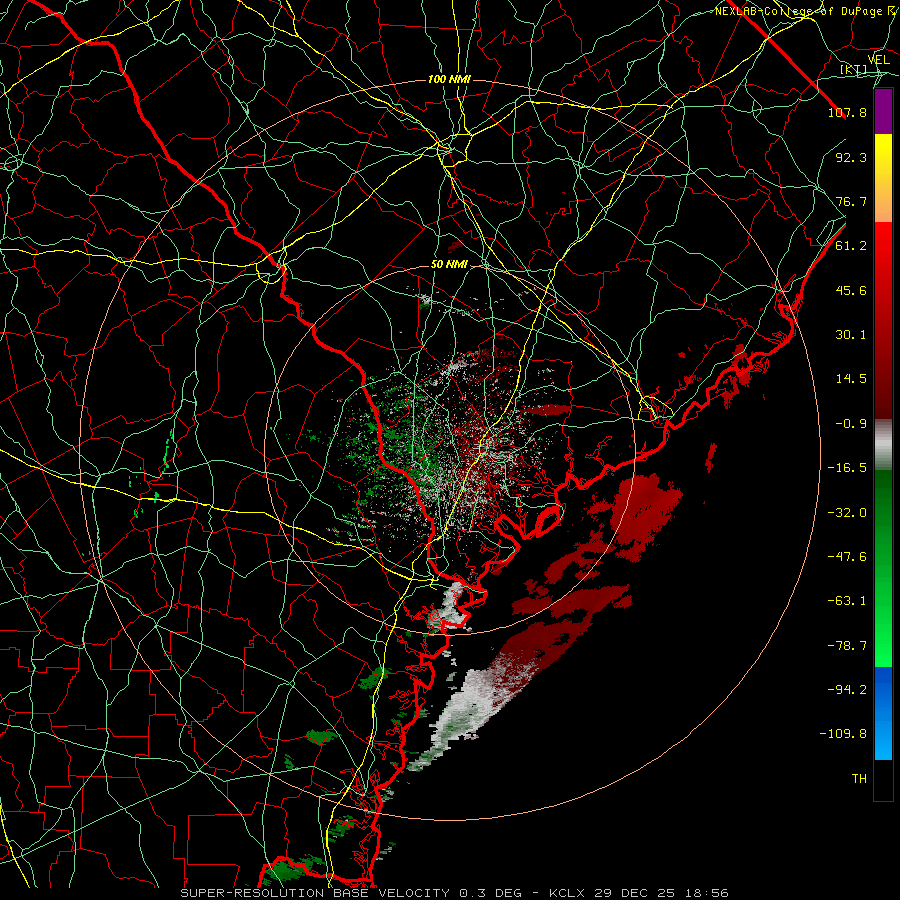Click the 45.6 velocity scale value

tap(851, 290)
